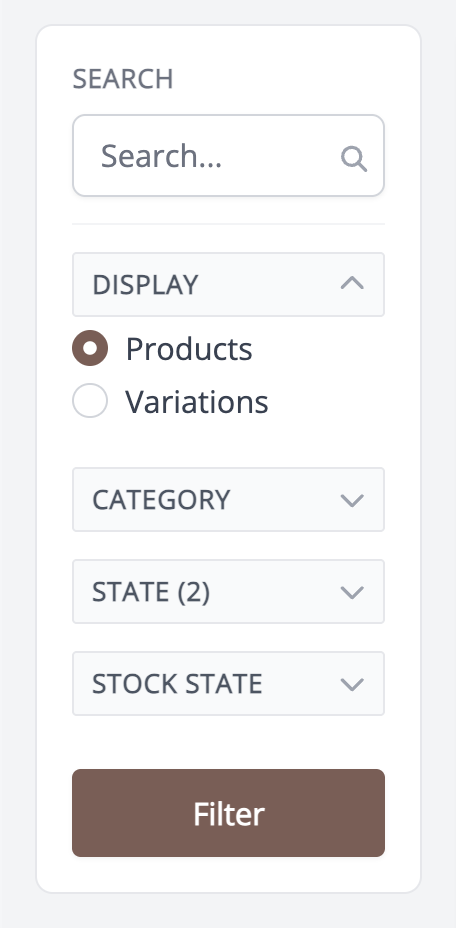Focus the Search text input box

[229, 156]
